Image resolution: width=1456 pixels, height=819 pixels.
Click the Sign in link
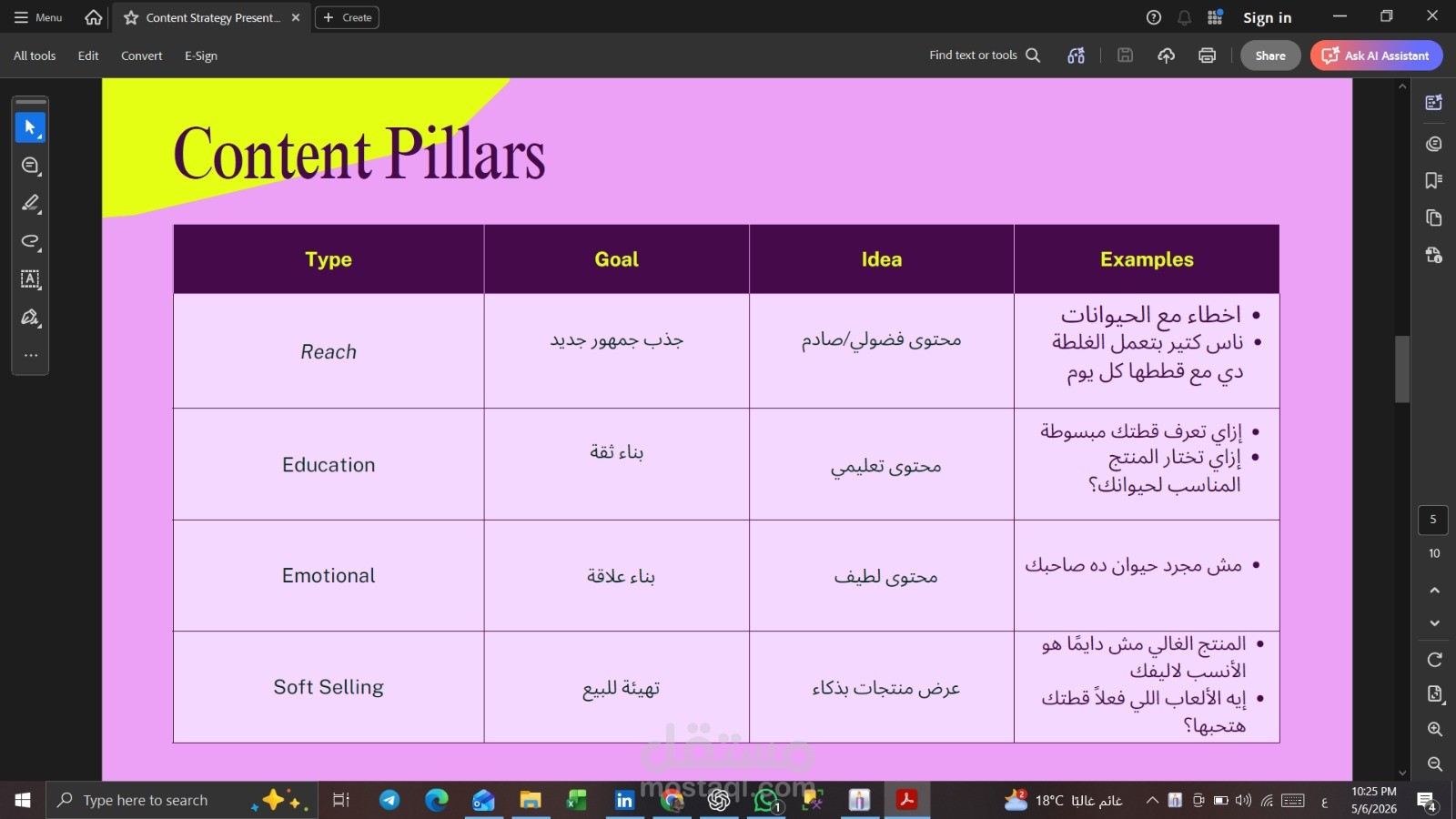pyautogui.click(x=1267, y=17)
